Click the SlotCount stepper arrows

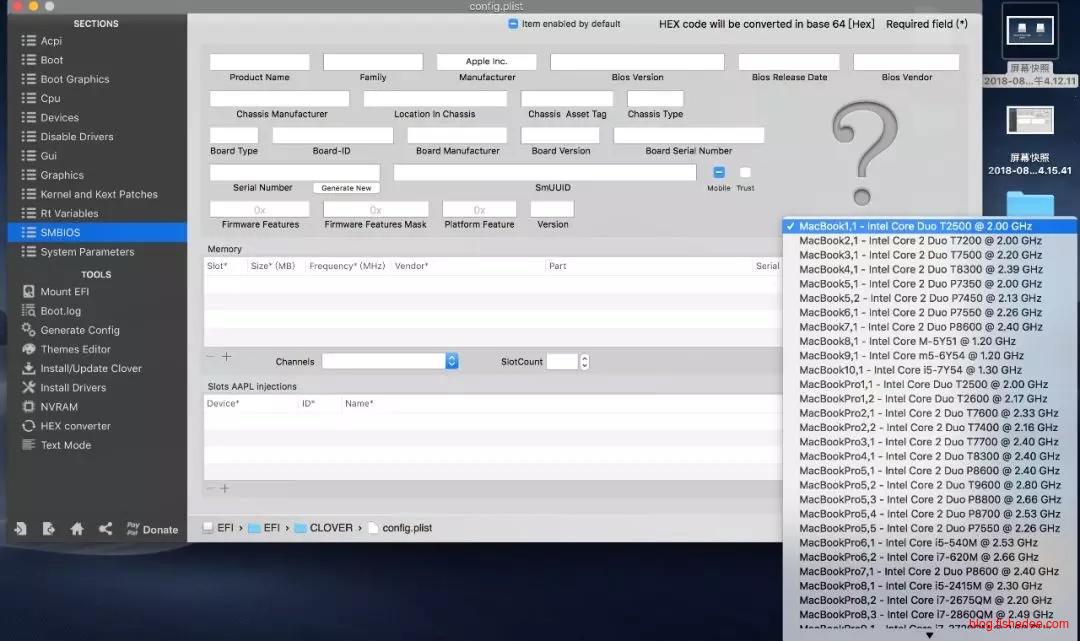[x=584, y=361]
